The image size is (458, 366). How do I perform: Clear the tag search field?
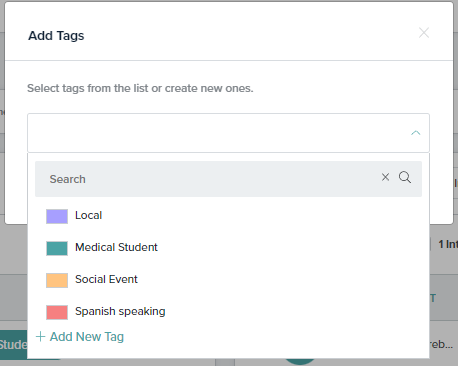[385, 177]
